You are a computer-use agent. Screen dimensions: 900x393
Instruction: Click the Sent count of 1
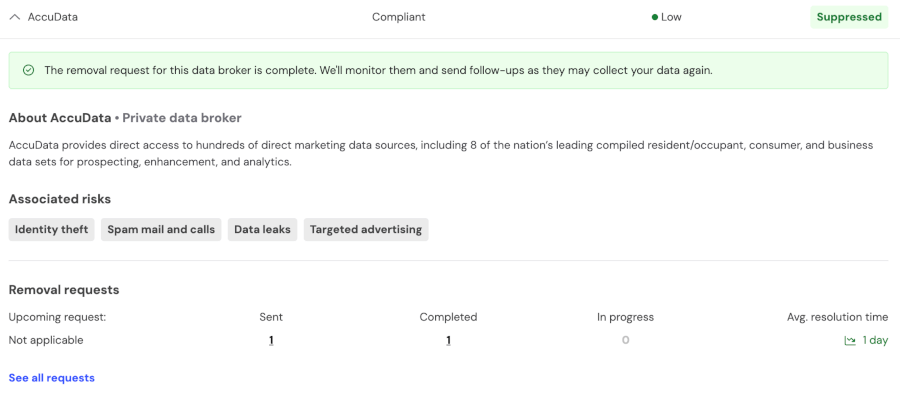coord(271,341)
